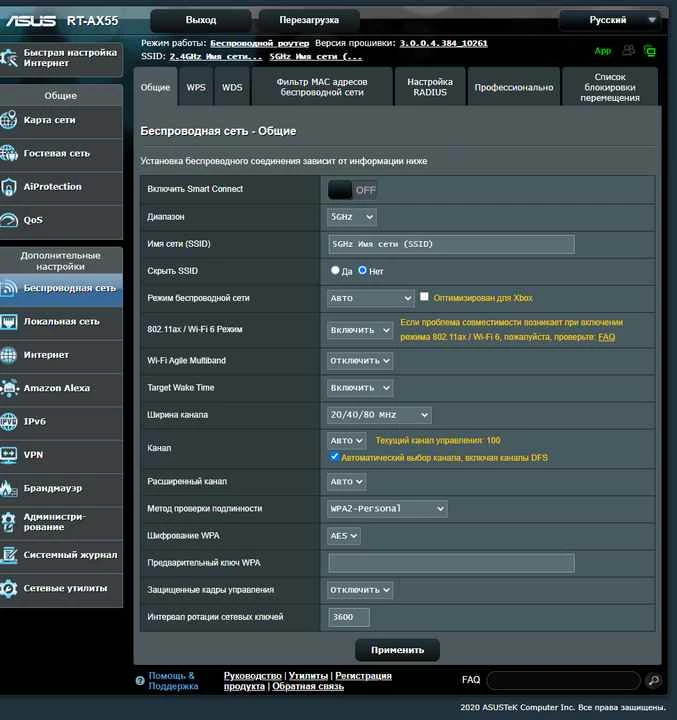Open Профессионально tab
This screenshot has height=720, width=677.
point(514,87)
